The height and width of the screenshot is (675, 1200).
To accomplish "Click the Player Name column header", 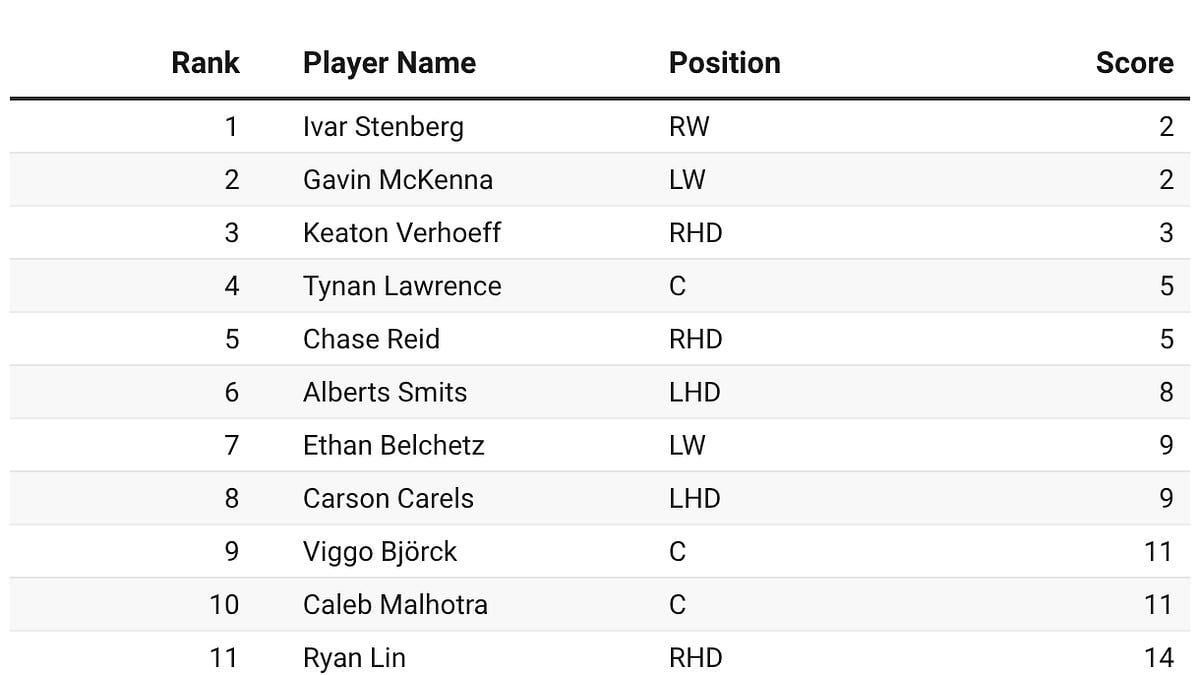I will coord(389,63).
